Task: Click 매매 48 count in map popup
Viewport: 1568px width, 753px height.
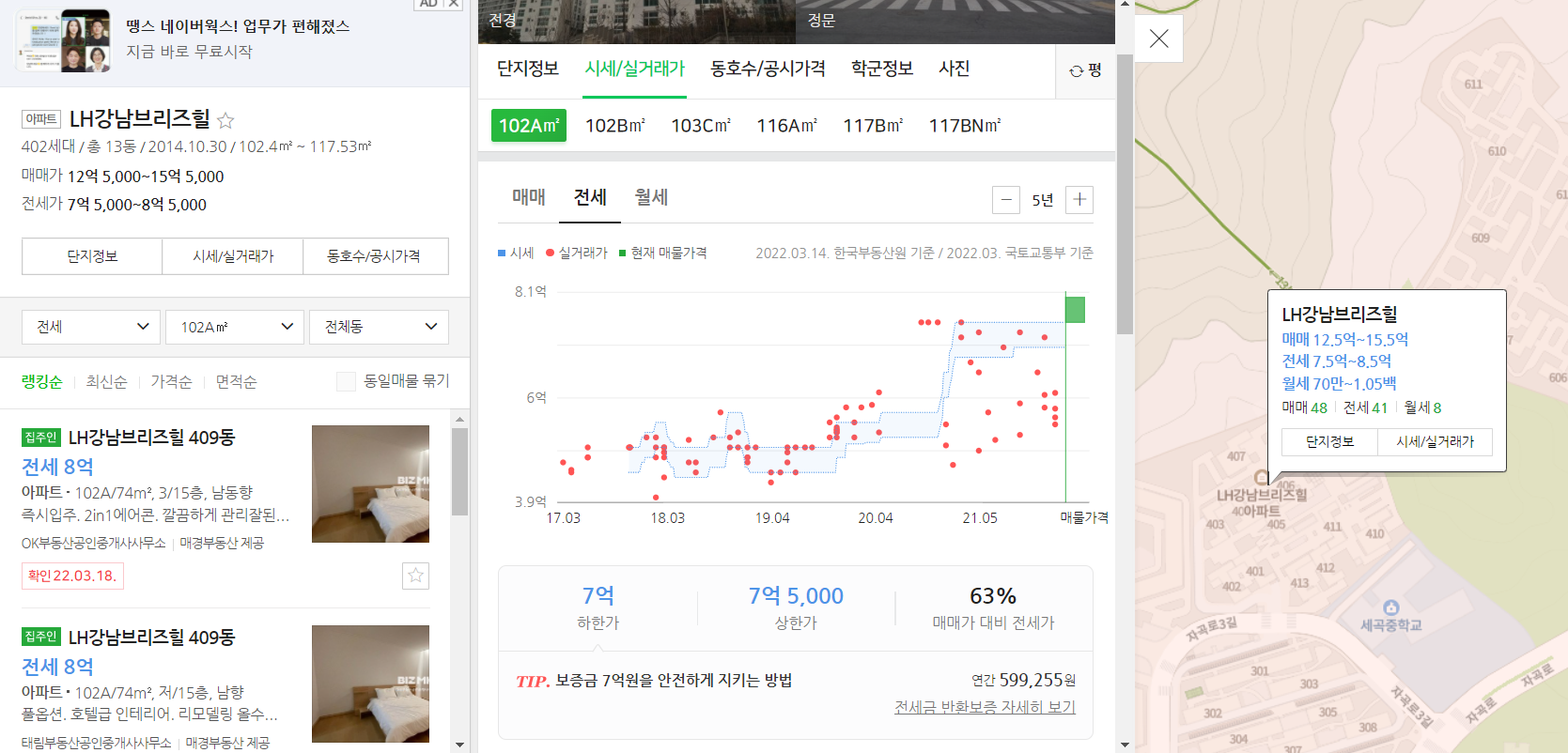Action: [1305, 407]
